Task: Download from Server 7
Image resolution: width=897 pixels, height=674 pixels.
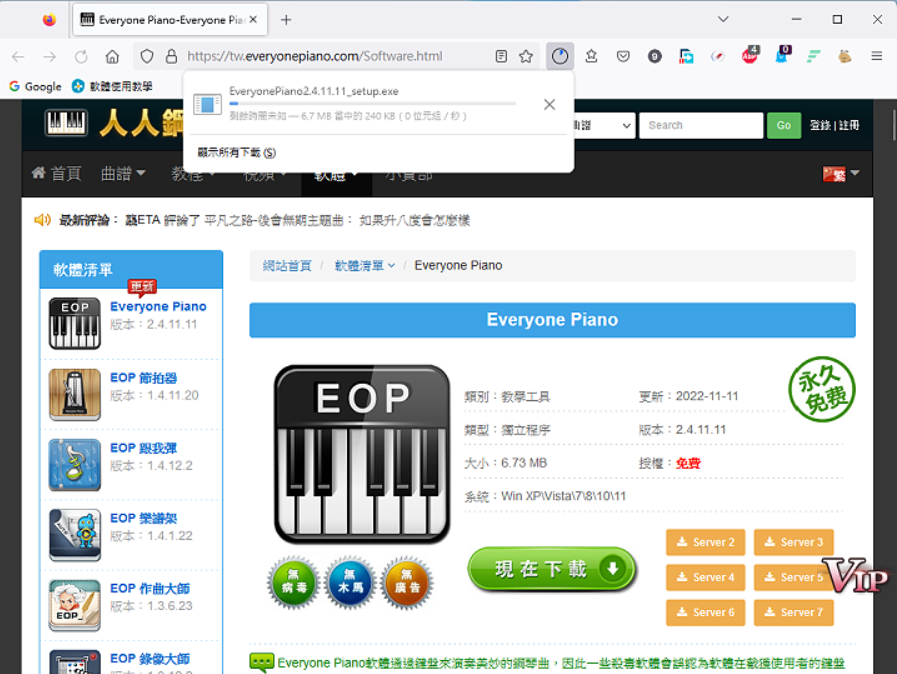Action: (x=793, y=612)
